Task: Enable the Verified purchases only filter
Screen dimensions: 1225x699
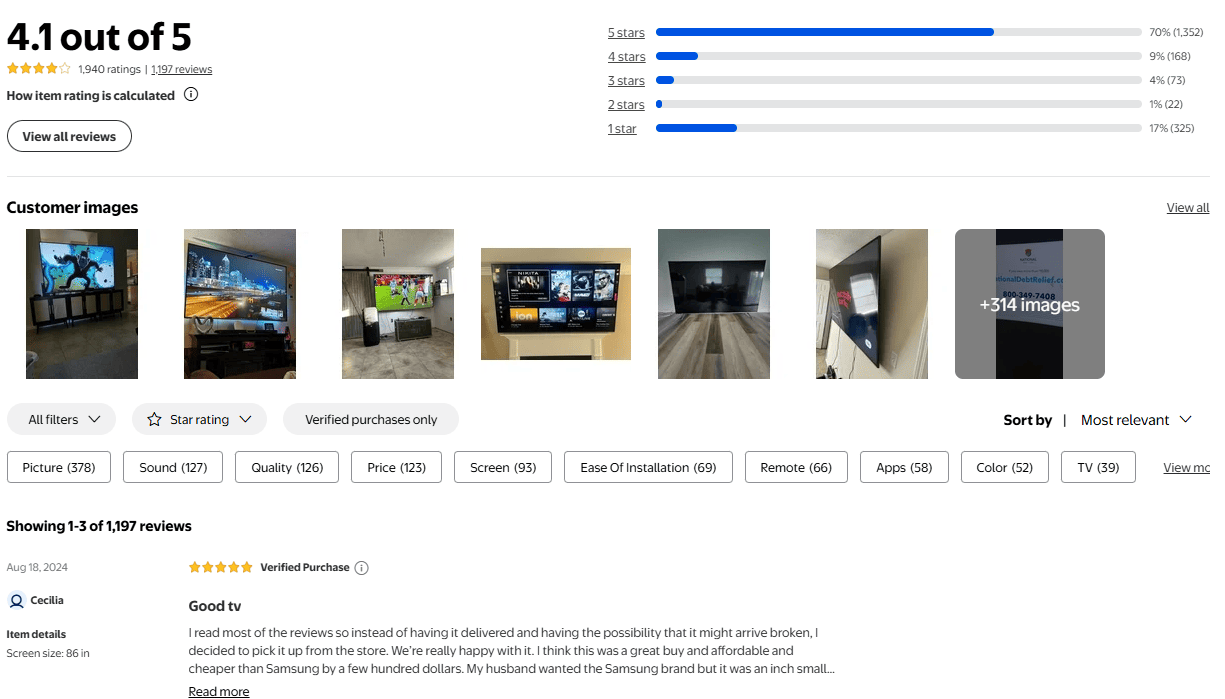Action: click(x=370, y=419)
